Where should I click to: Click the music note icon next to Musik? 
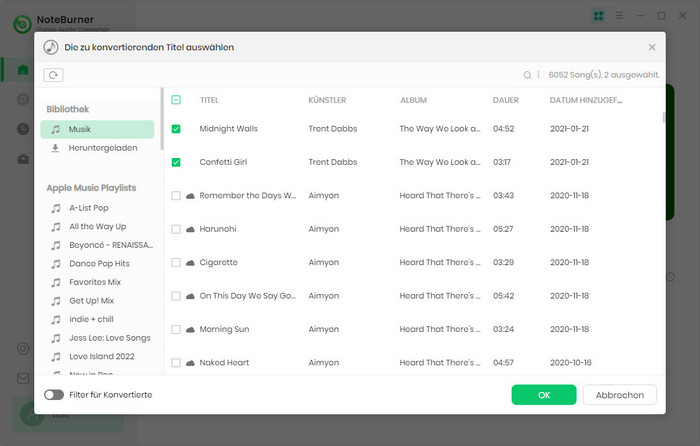pos(55,129)
